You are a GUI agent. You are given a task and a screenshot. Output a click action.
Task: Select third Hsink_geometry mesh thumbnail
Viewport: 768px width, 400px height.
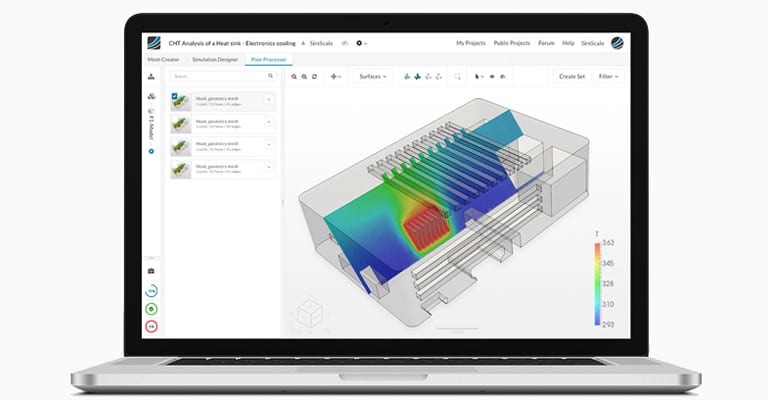(181, 146)
